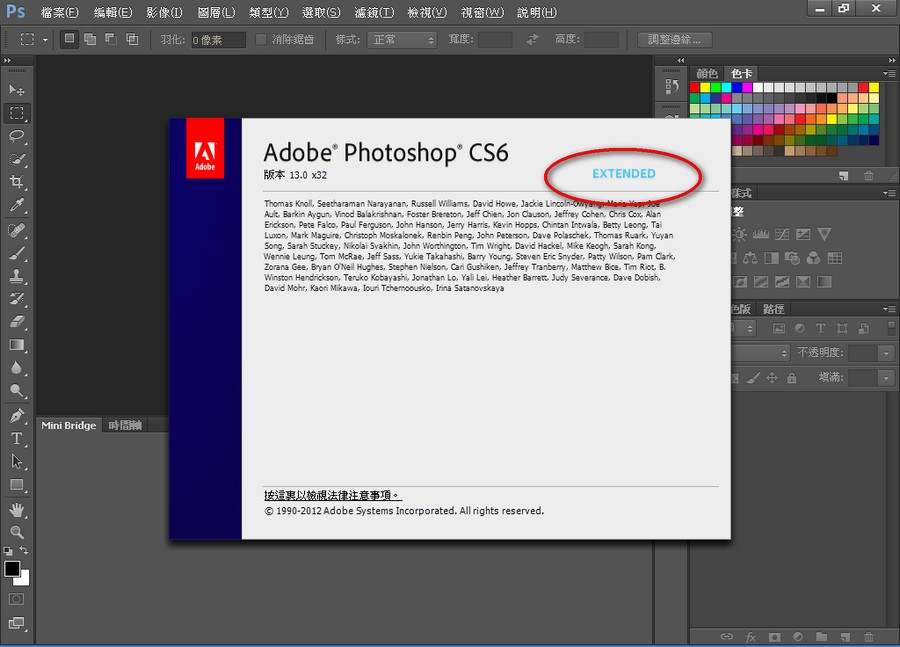Image resolution: width=900 pixels, height=647 pixels.
Task: Select the Spot Healing Brush tool
Action: click(17, 230)
